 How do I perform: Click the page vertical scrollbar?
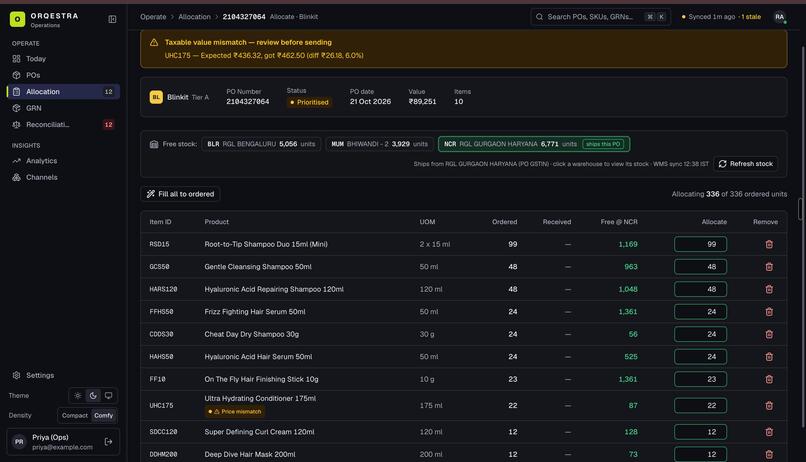[x=801, y=236]
